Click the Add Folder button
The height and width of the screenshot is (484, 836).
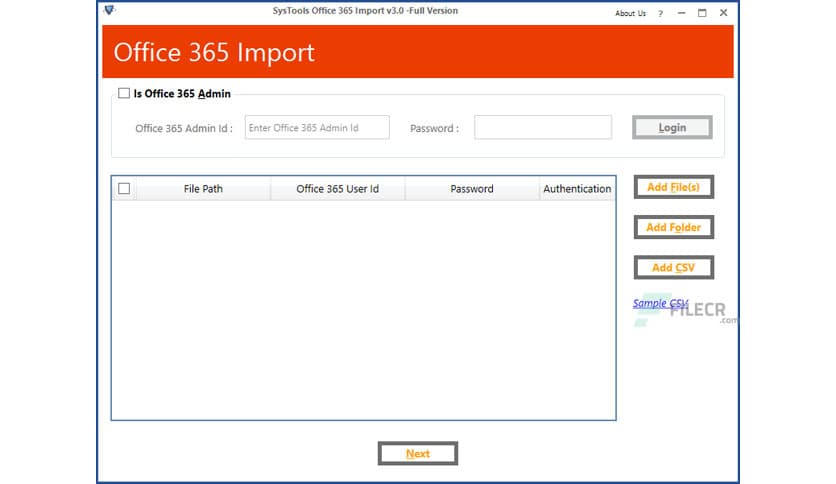pos(674,227)
